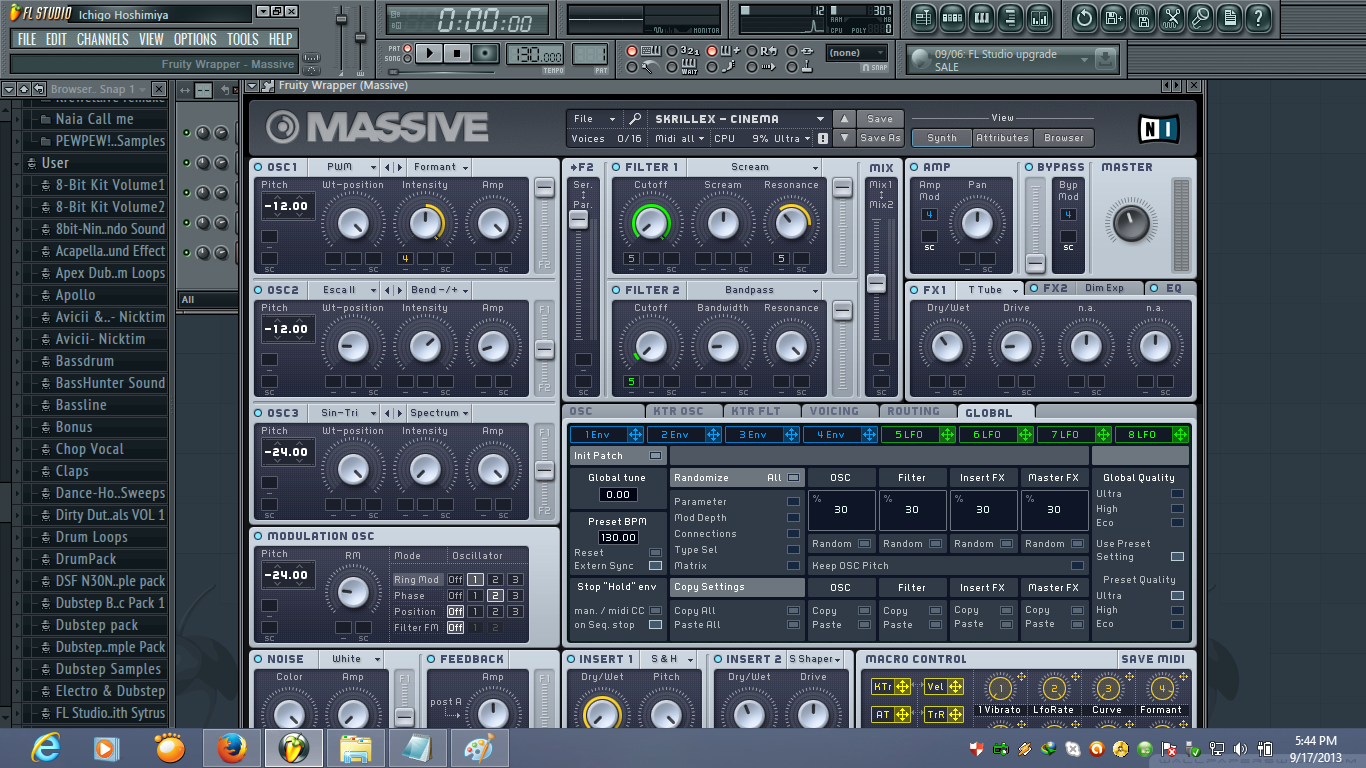Open the help question mark icon
Image resolution: width=1366 pixels, height=768 pixels.
click(x=1258, y=17)
